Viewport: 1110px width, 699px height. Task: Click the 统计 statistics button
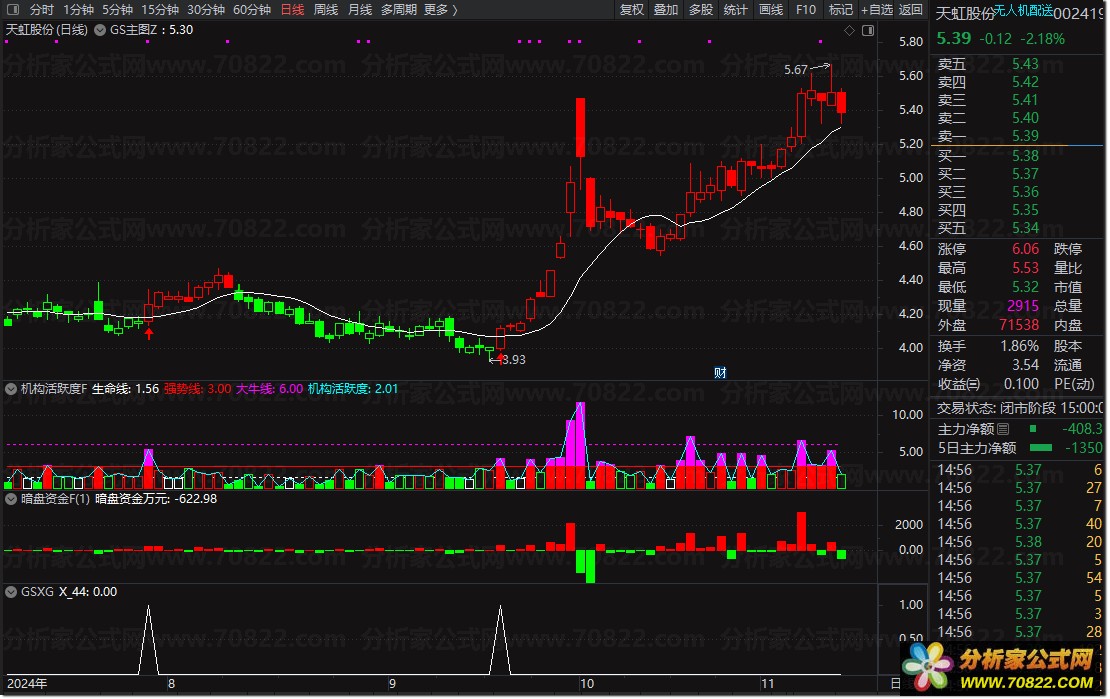pyautogui.click(x=736, y=10)
